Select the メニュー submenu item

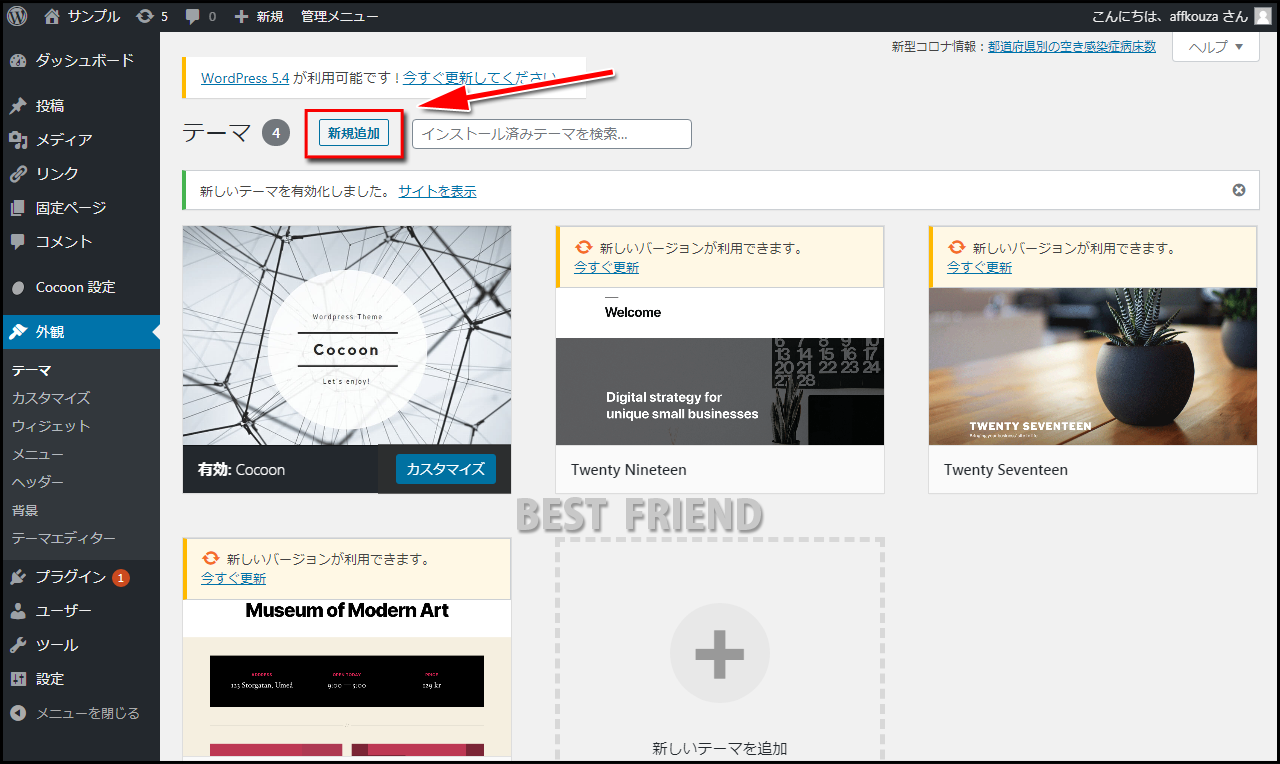pos(37,454)
